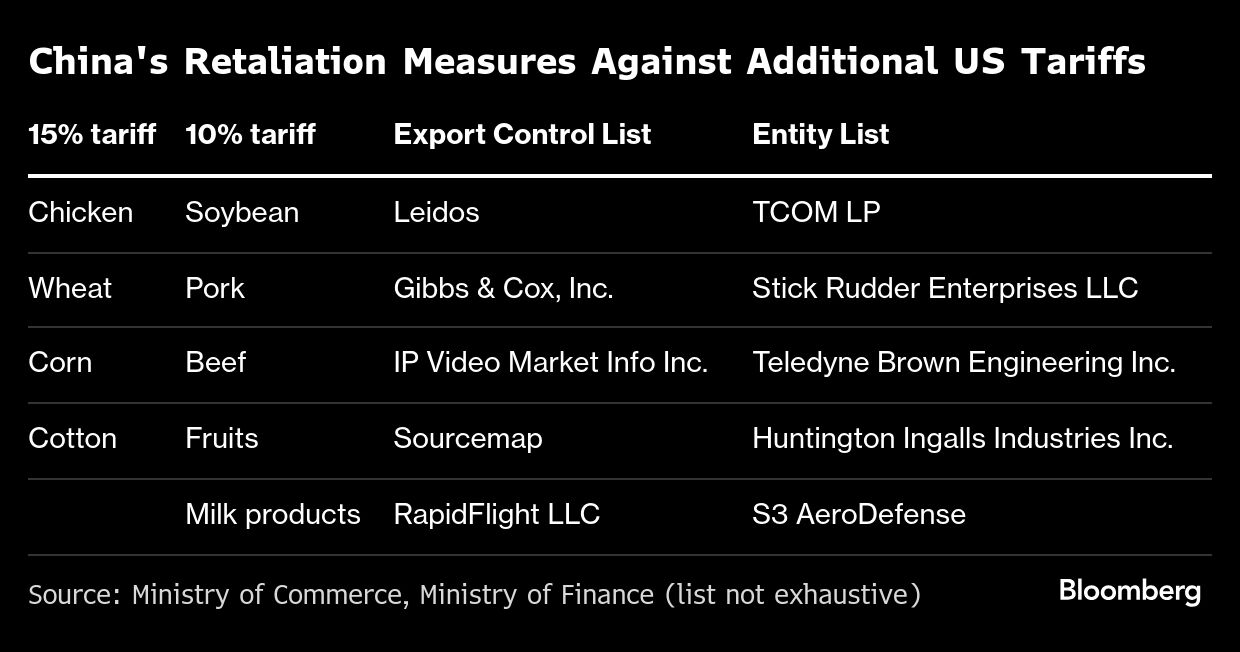Click Gibbs & Cox, Inc.

503,288
